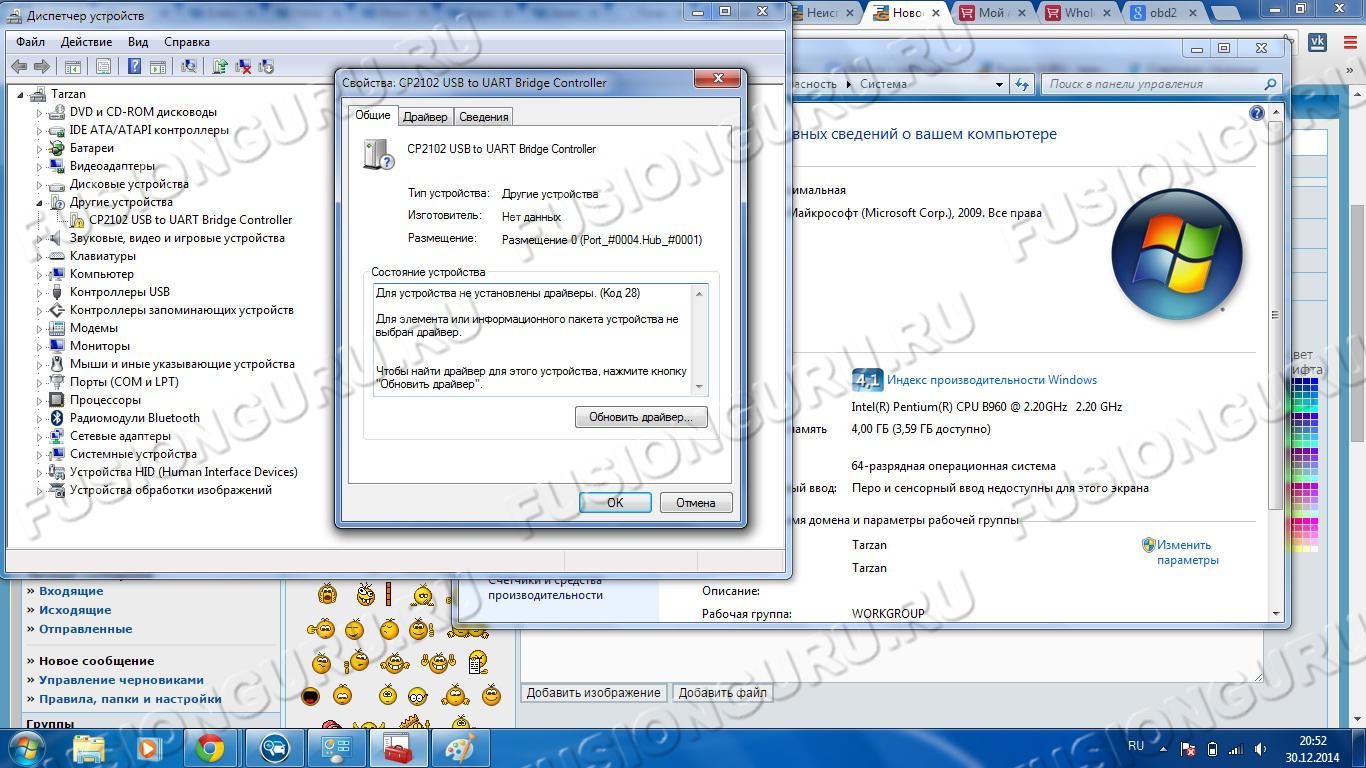Click the car diagnostic taskbar icon
This screenshot has height=768, width=1366.
(x=274, y=748)
